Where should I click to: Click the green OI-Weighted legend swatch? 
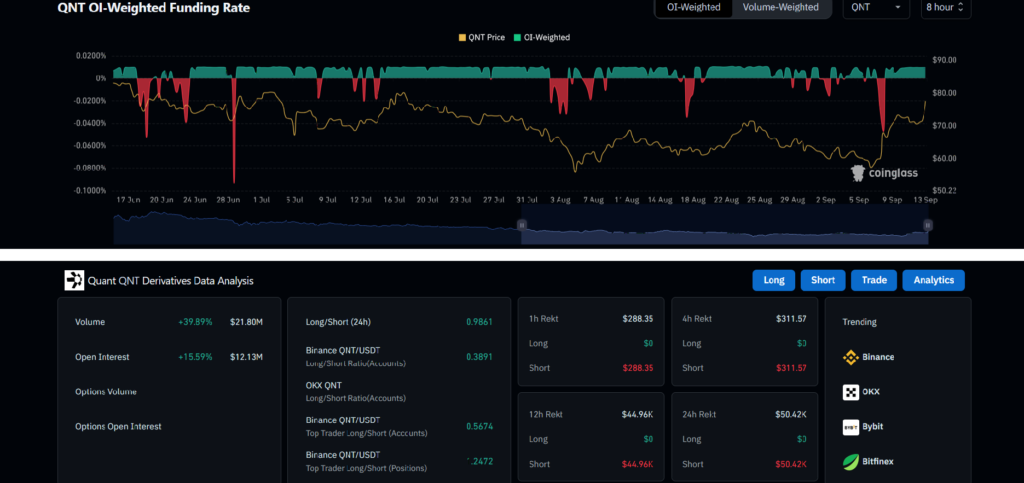click(516, 38)
